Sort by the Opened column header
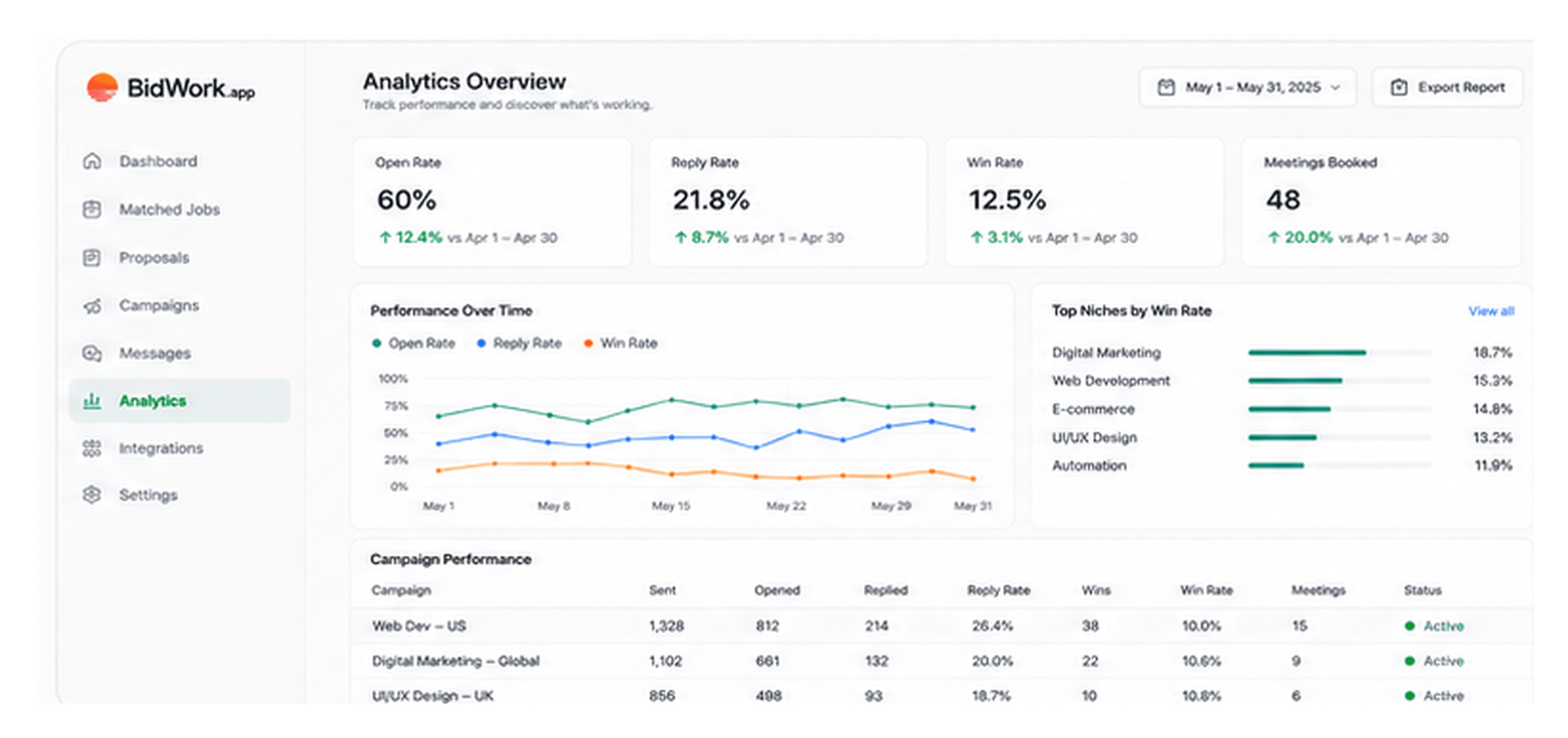1568x738 pixels. point(777,590)
